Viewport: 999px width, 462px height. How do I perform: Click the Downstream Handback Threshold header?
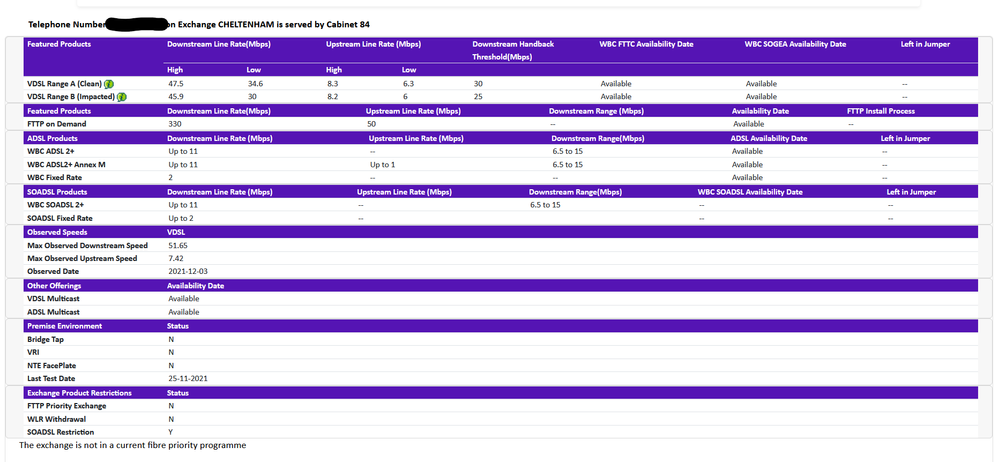[513, 50]
